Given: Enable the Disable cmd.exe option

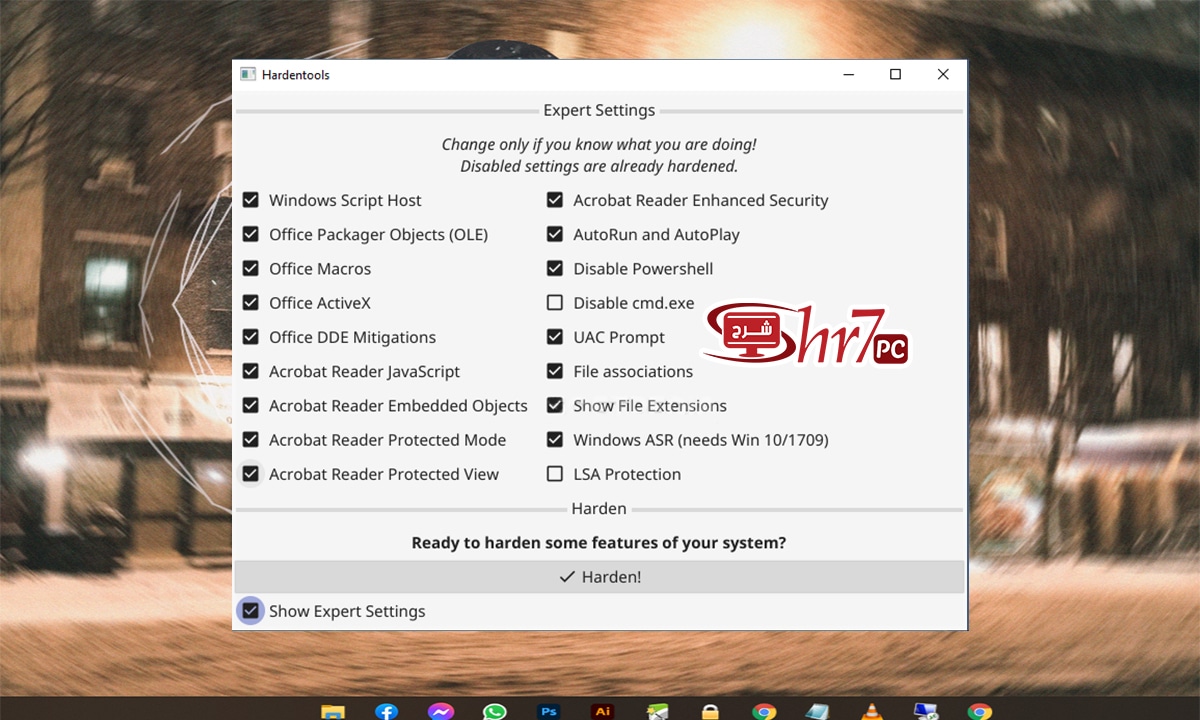Looking at the screenshot, I should pos(554,303).
